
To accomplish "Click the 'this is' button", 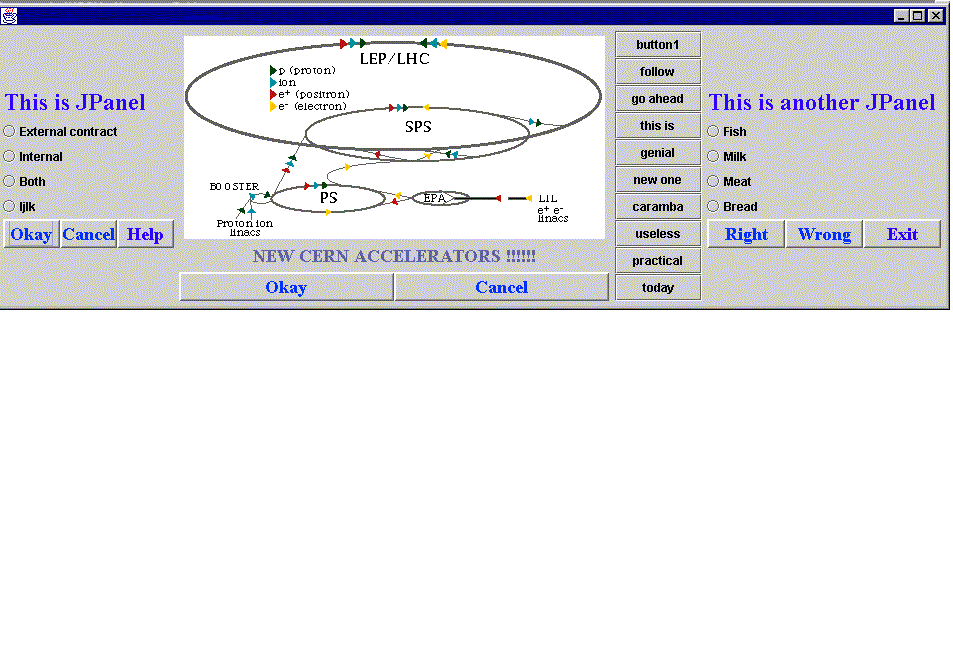I will 658,126.
